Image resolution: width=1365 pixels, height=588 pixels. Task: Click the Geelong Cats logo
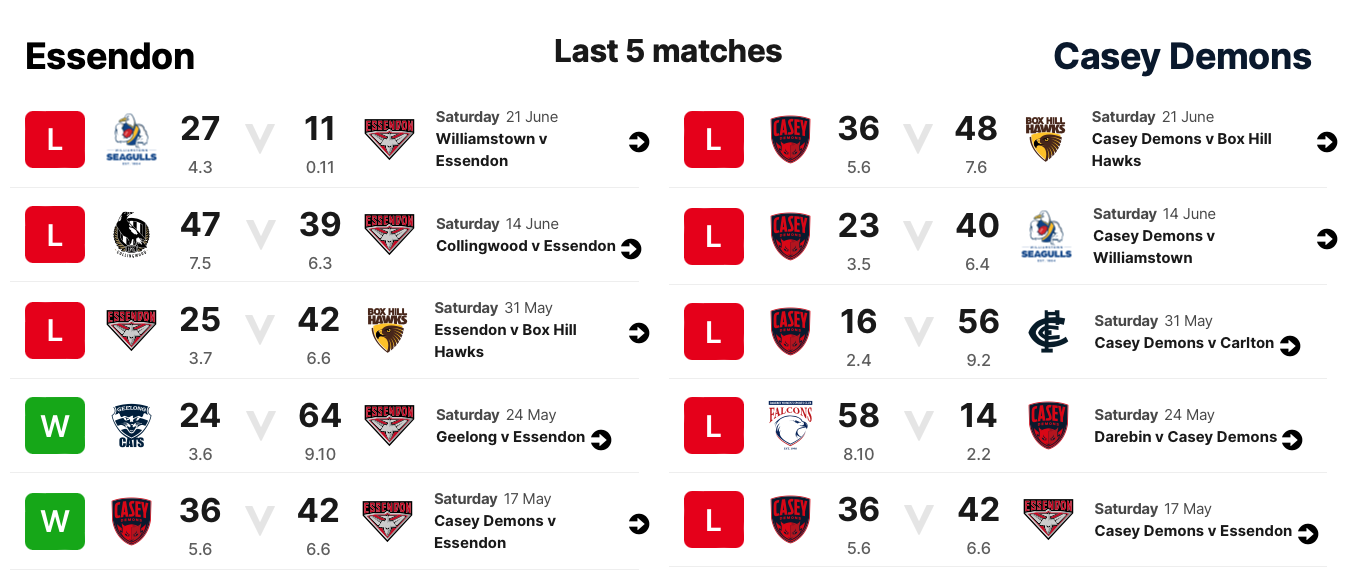pyautogui.click(x=132, y=427)
